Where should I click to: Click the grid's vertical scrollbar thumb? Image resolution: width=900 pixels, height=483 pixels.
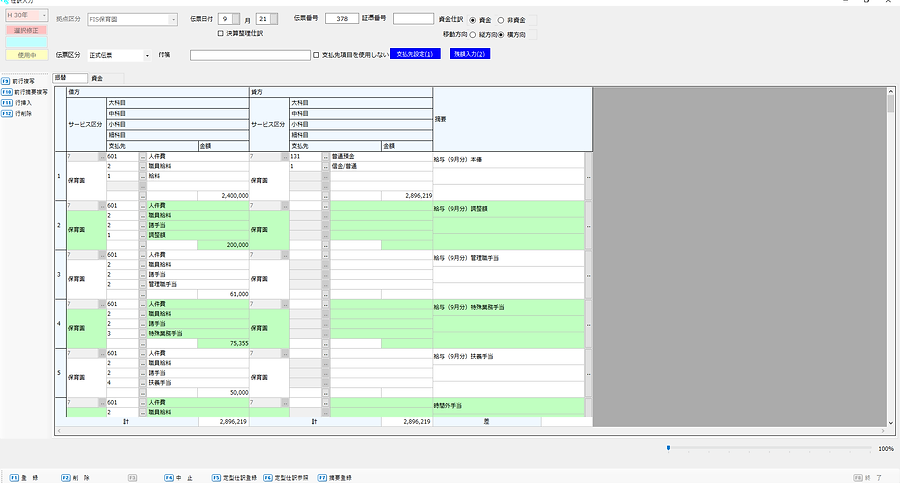[891, 103]
